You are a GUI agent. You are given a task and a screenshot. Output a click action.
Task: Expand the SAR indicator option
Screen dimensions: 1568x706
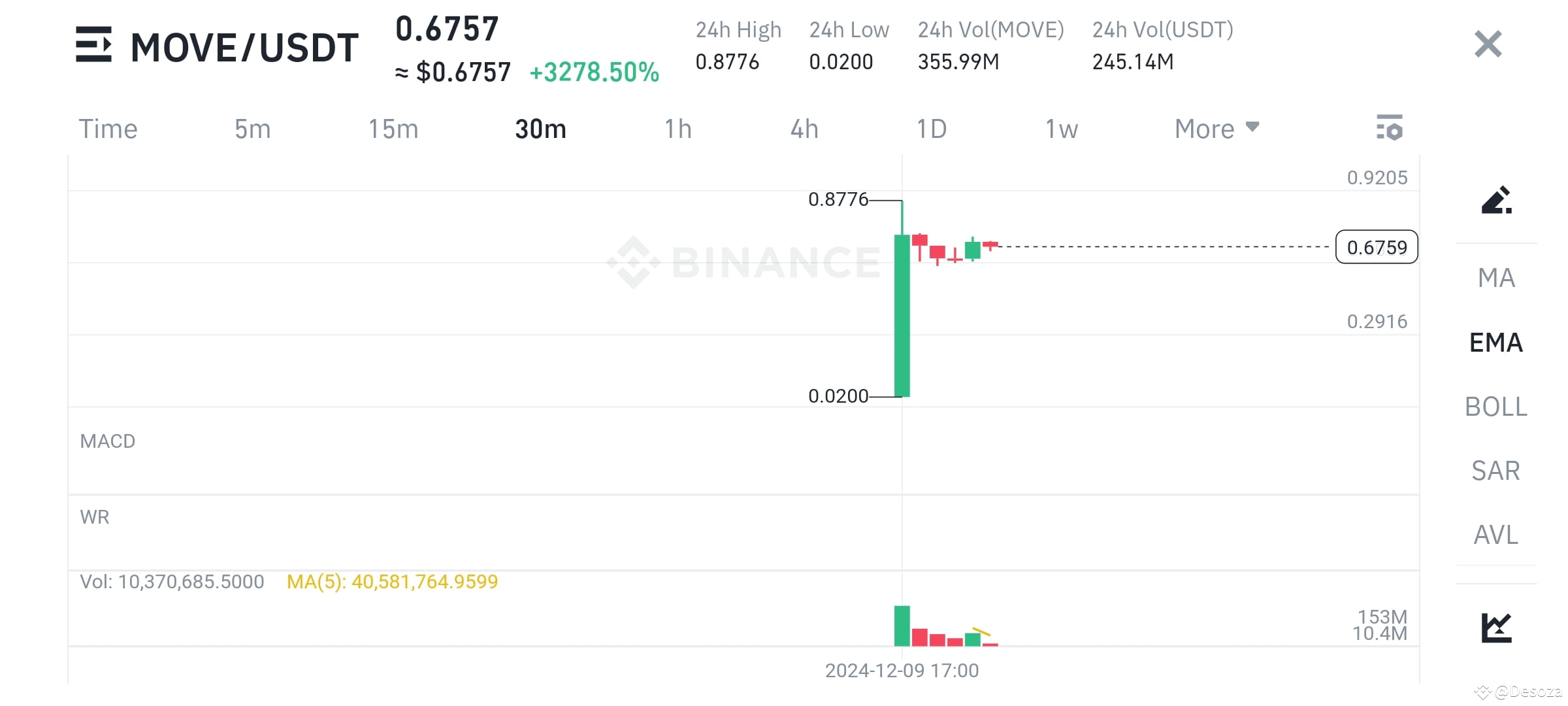click(1495, 470)
